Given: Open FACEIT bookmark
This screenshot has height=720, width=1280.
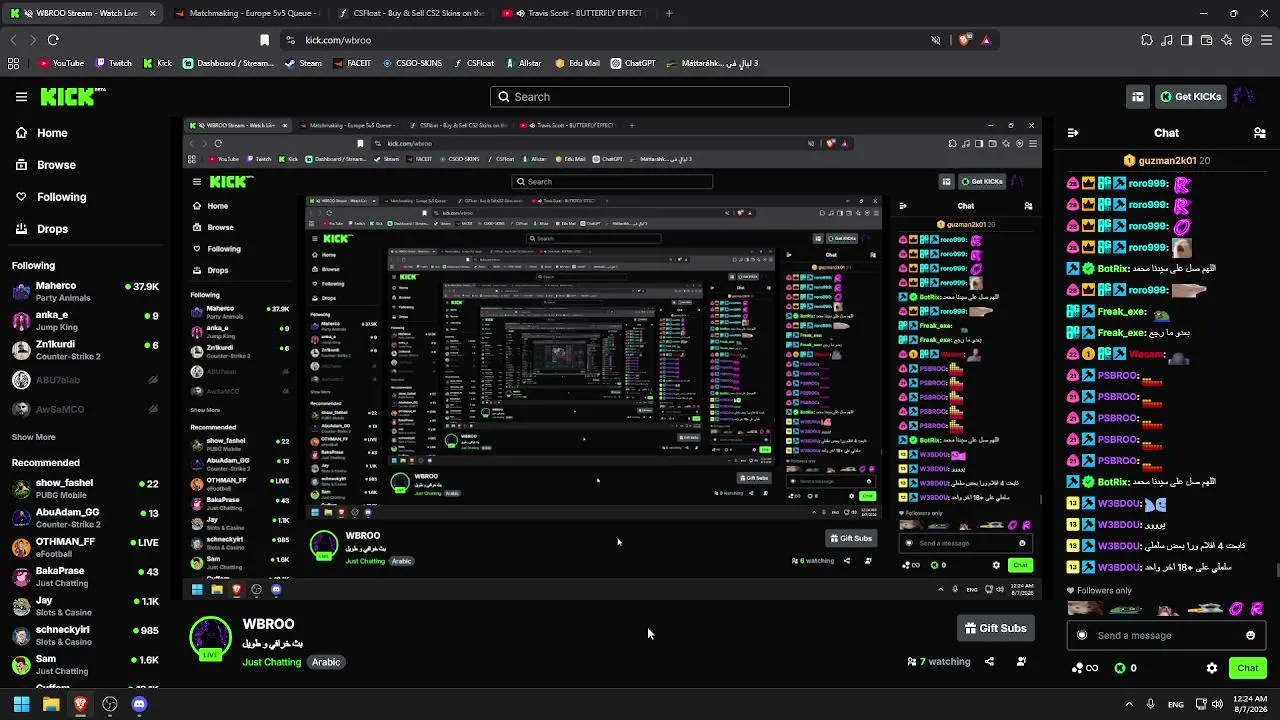Looking at the screenshot, I should click(352, 63).
